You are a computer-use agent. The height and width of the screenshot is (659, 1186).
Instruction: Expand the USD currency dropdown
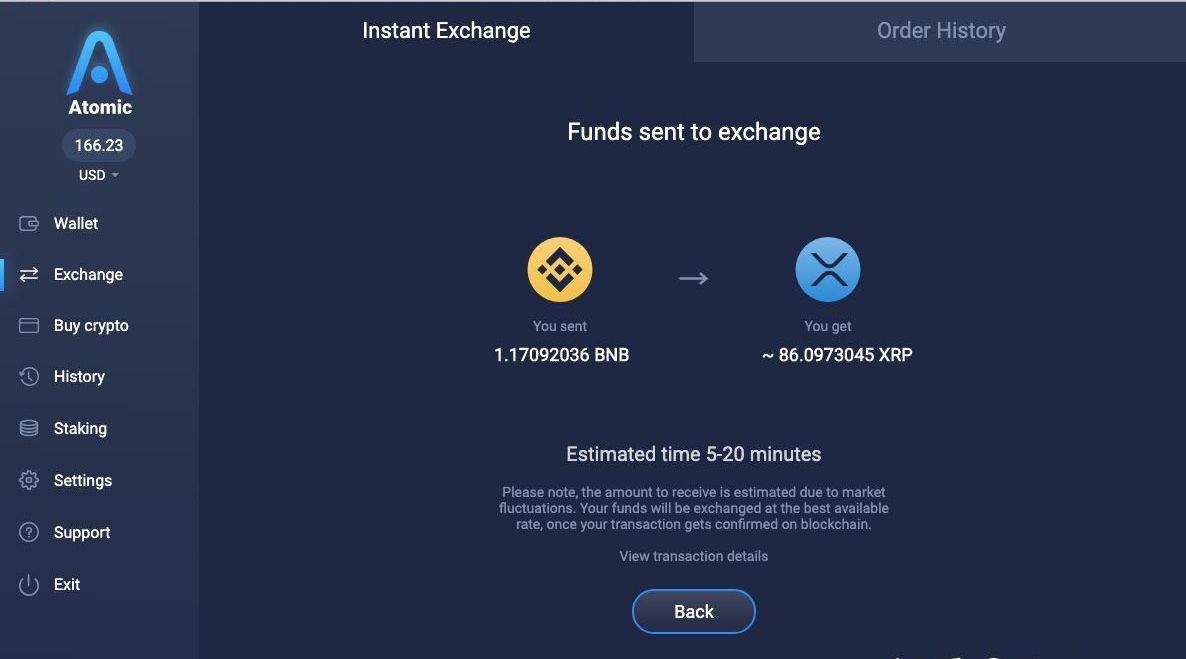tap(98, 175)
